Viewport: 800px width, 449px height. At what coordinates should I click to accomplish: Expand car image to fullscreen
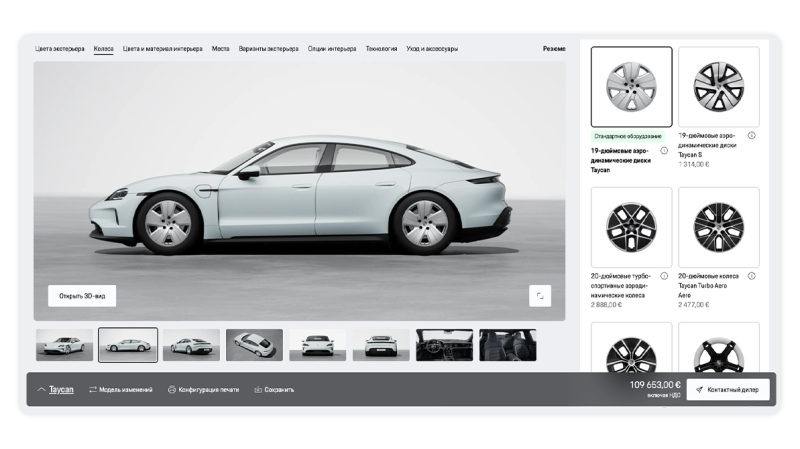tap(540, 296)
